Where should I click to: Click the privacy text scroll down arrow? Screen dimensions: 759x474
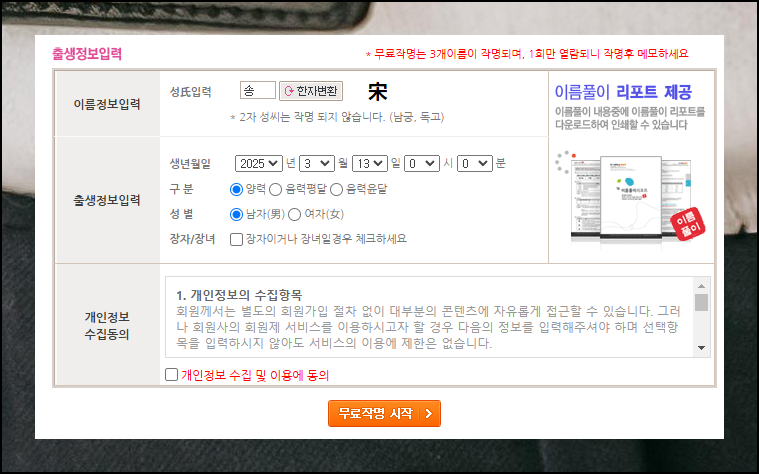click(701, 348)
